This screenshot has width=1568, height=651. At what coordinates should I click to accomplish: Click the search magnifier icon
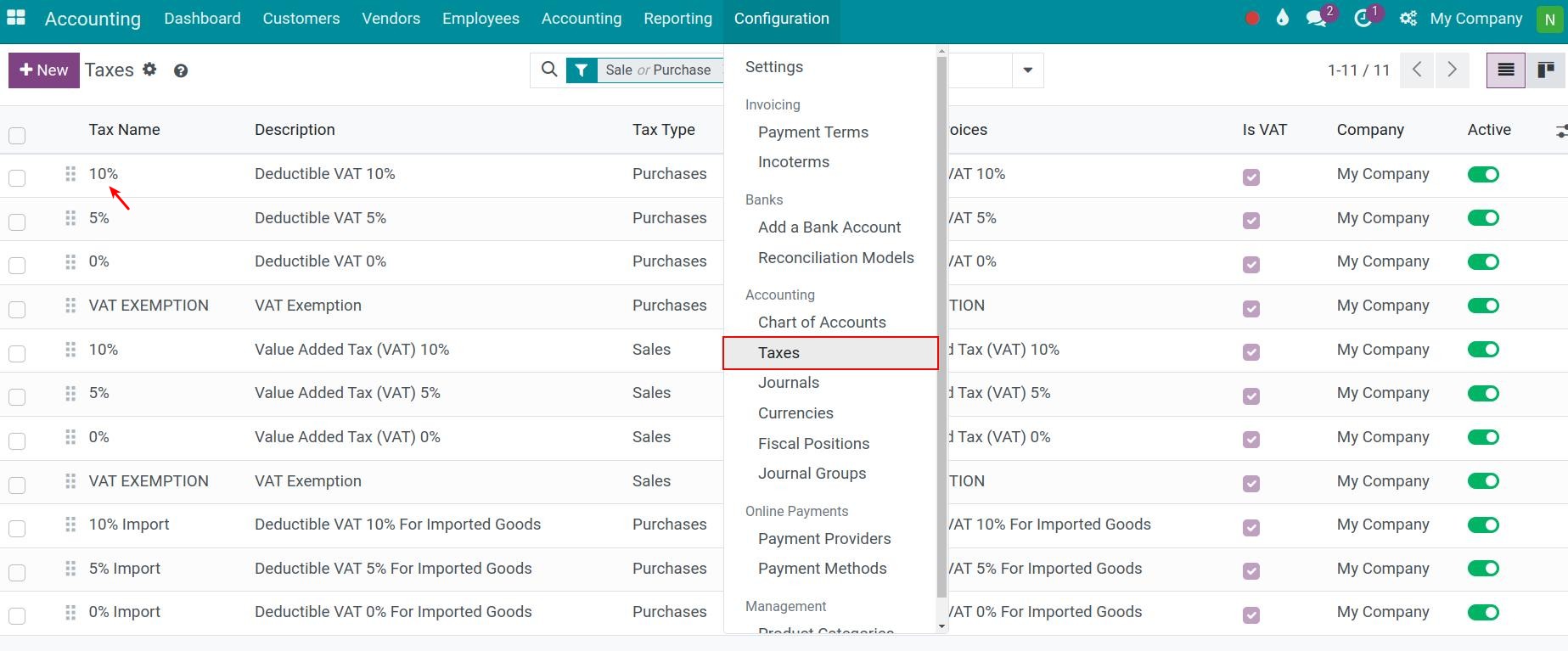pyautogui.click(x=549, y=70)
